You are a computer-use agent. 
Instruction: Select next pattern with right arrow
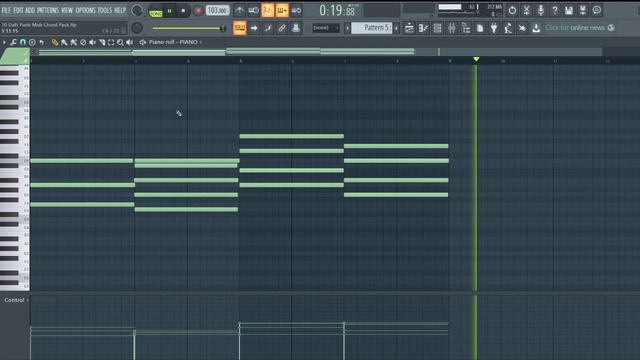(396, 28)
